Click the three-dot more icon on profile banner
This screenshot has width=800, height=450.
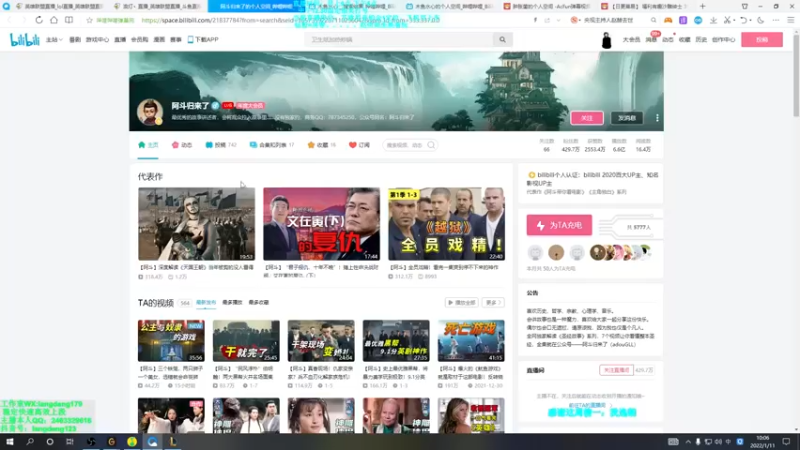click(x=657, y=118)
